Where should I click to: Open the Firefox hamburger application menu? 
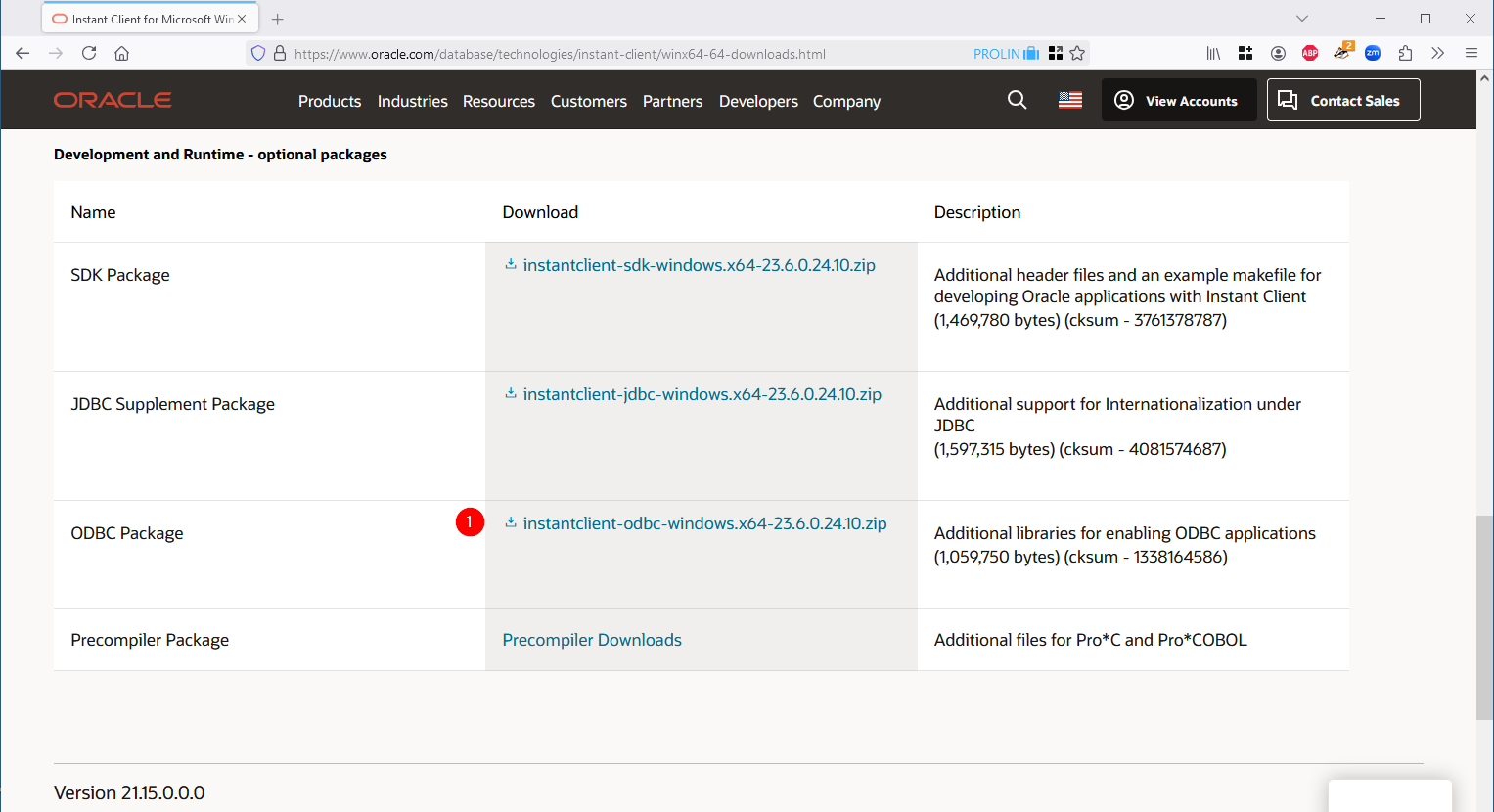[1471, 53]
